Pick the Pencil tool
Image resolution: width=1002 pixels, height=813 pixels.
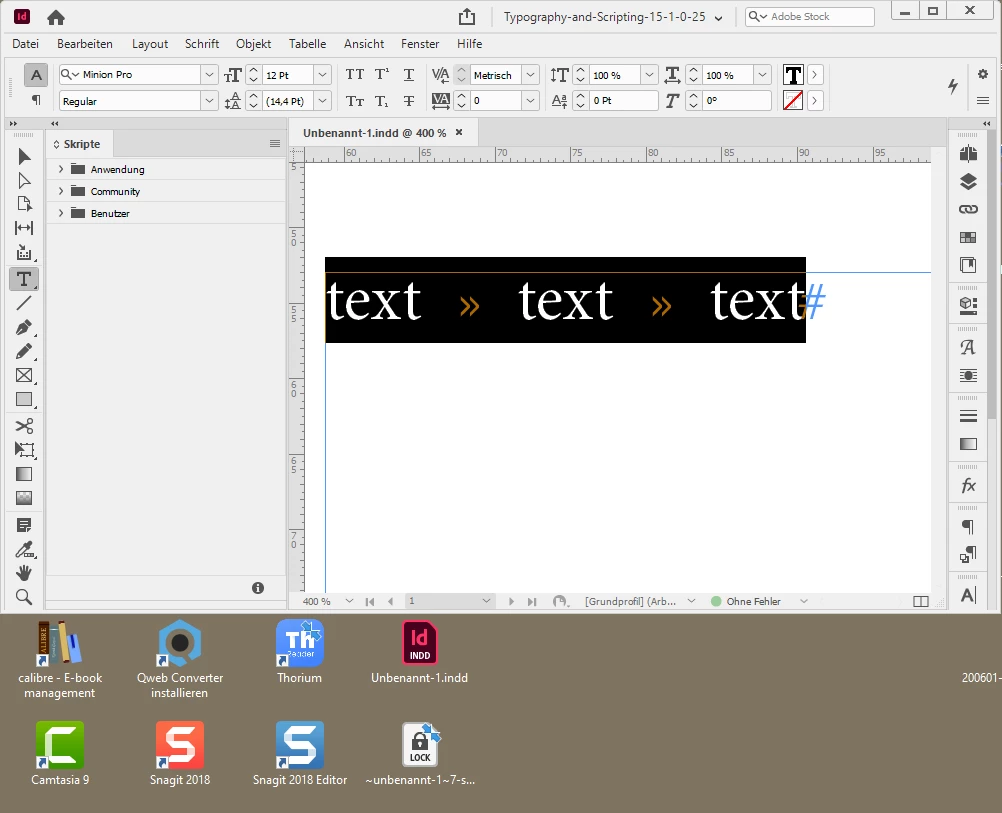click(24, 352)
